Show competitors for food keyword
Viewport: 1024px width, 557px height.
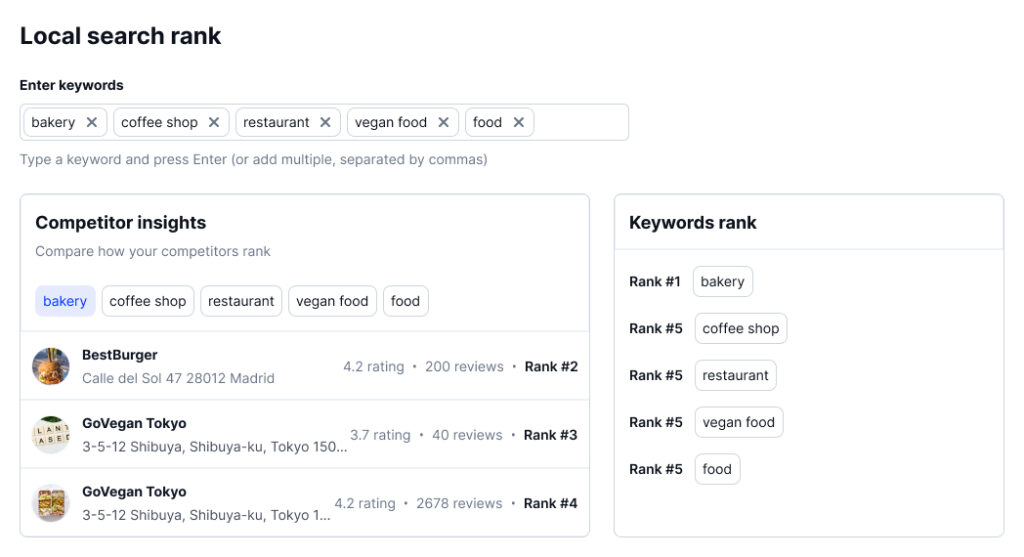[x=405, y=301]
